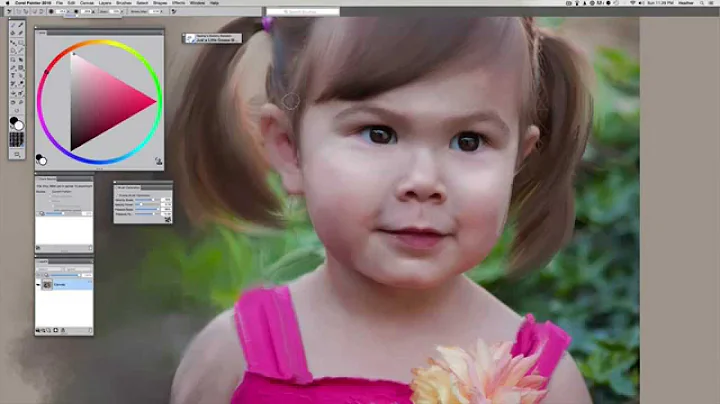Click the first icon at the bottom left of the Layers panel

38,331
